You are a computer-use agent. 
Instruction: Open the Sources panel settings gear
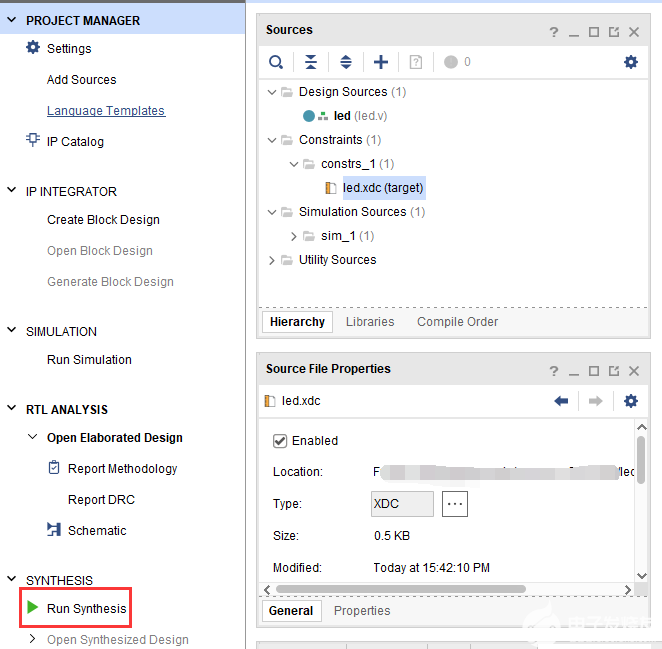(630, 62)
